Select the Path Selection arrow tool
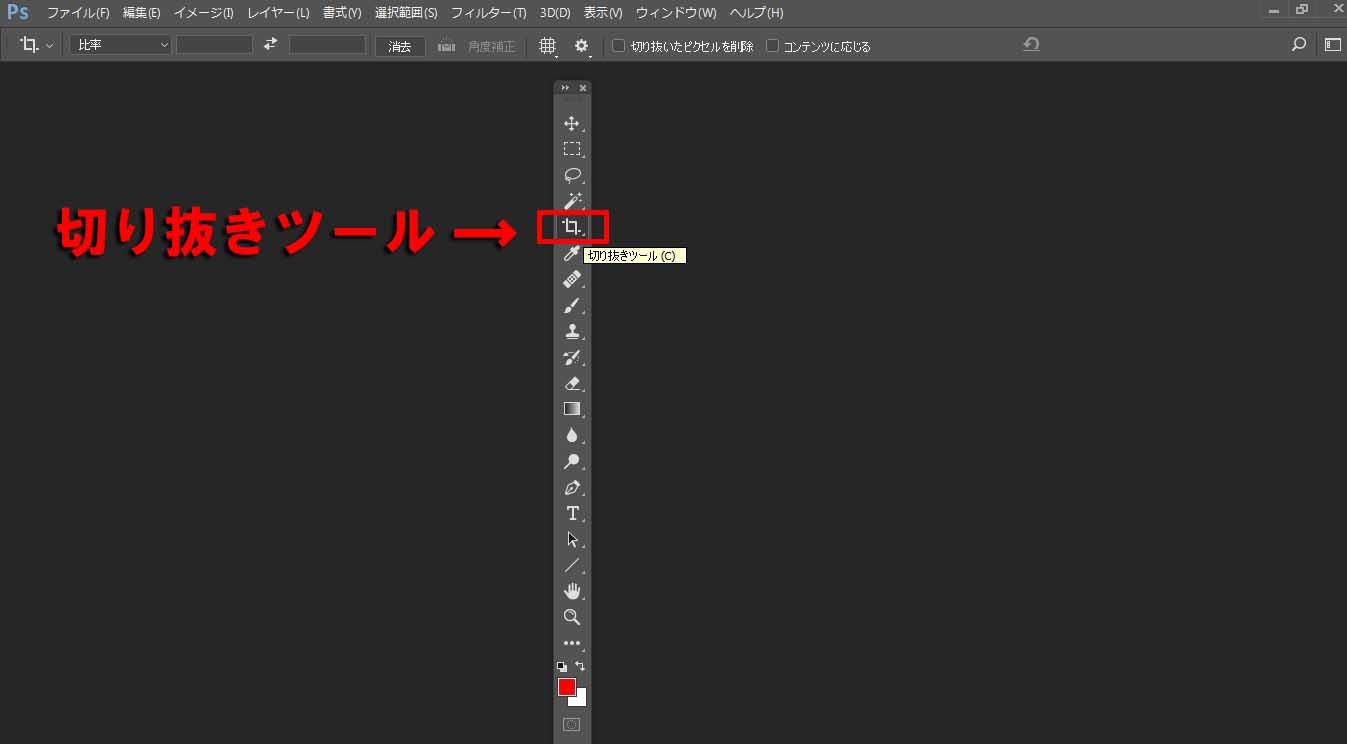 pos(572,539)
